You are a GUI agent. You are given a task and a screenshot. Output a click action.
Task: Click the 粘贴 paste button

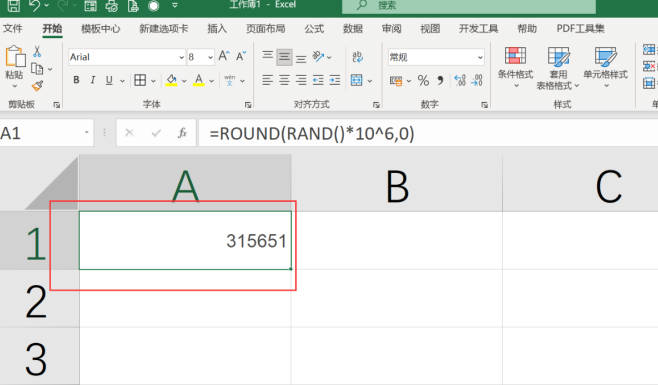pos(15,62)
